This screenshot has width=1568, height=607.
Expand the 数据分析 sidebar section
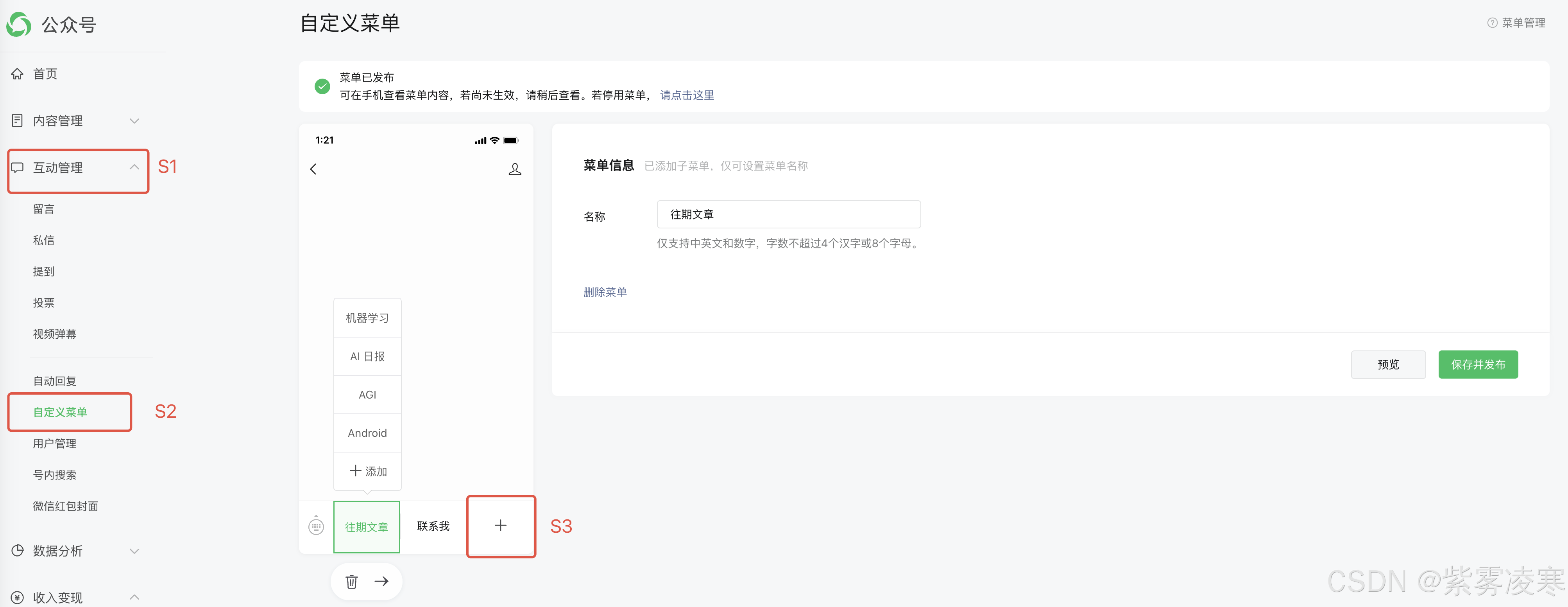coord(134,551)
